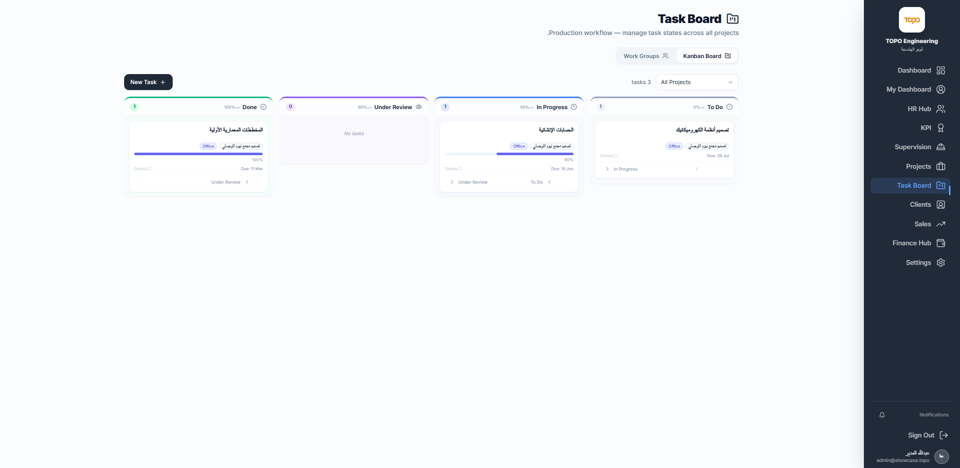Click the Office tag on the Done card

[x=208, y=146]
